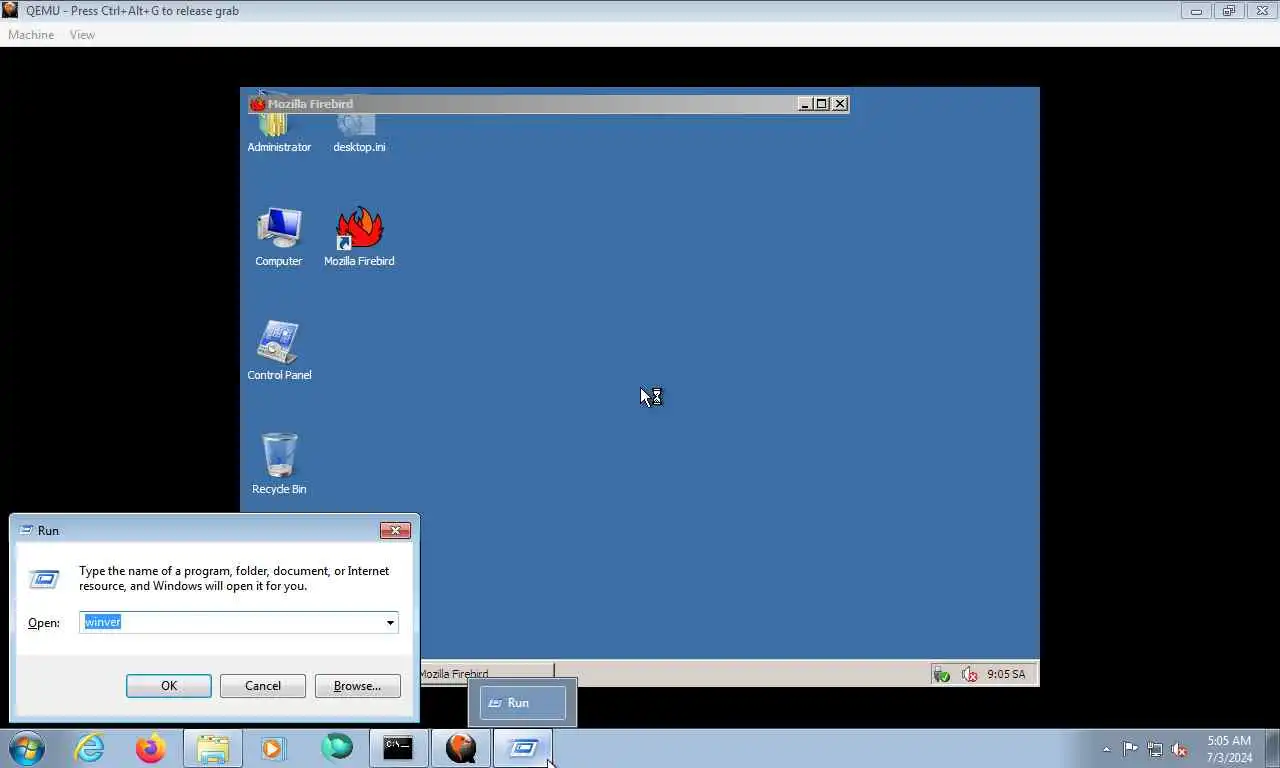
Task: Click the guest security shield tray icon
Action: pyautogui.click(x=941, y=674)
